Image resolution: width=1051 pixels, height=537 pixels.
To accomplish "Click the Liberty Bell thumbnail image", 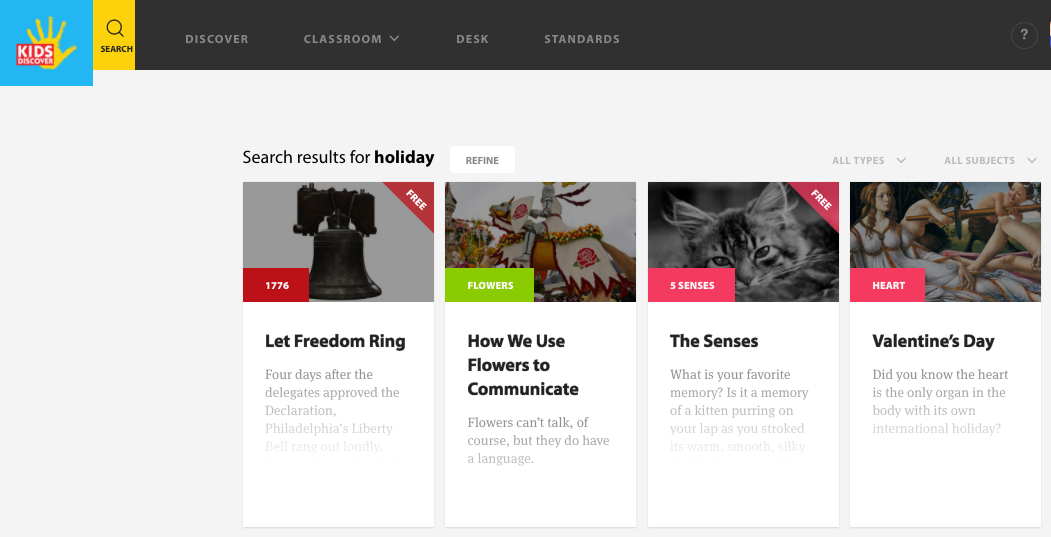I will click(x=338, y=241).
